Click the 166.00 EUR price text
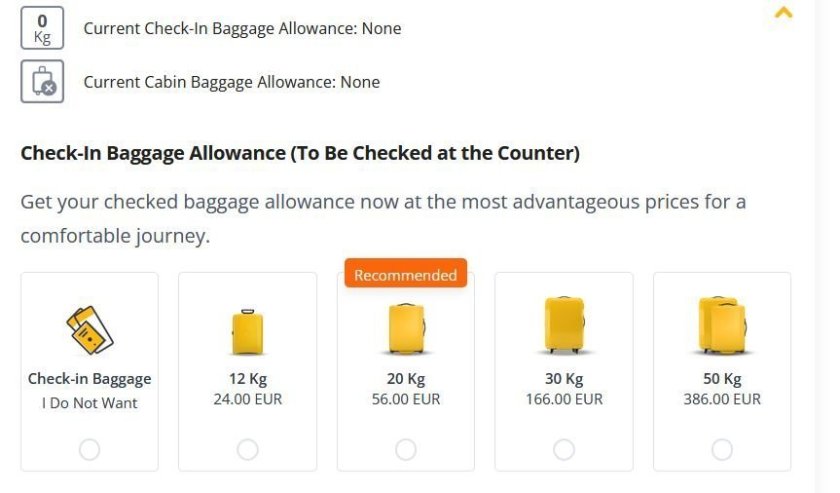The image size is (840, 493). click(x=564, y=399)
